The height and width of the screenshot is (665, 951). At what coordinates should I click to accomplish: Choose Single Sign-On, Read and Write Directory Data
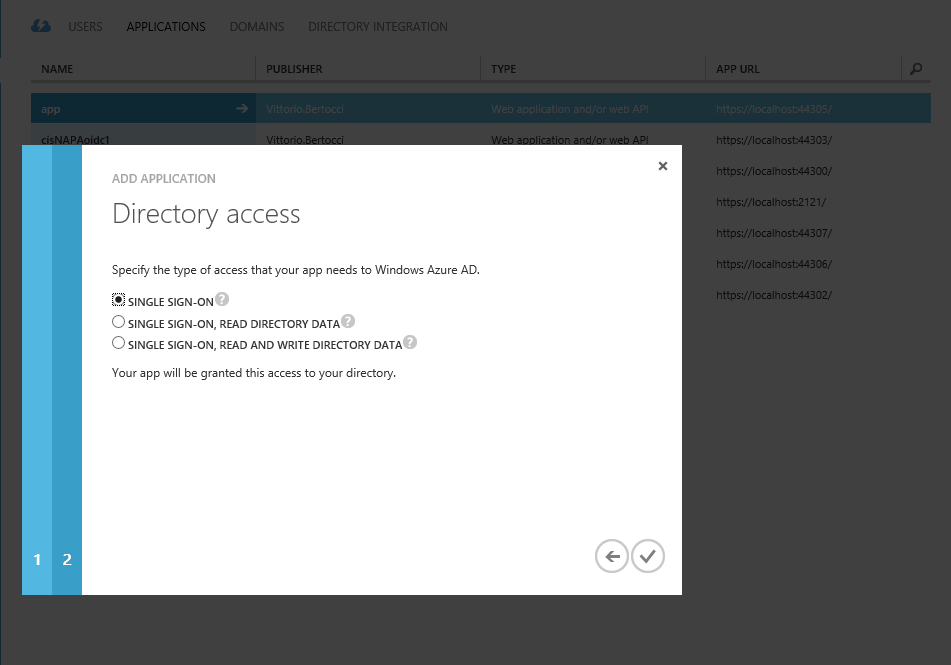pos(118,343)
